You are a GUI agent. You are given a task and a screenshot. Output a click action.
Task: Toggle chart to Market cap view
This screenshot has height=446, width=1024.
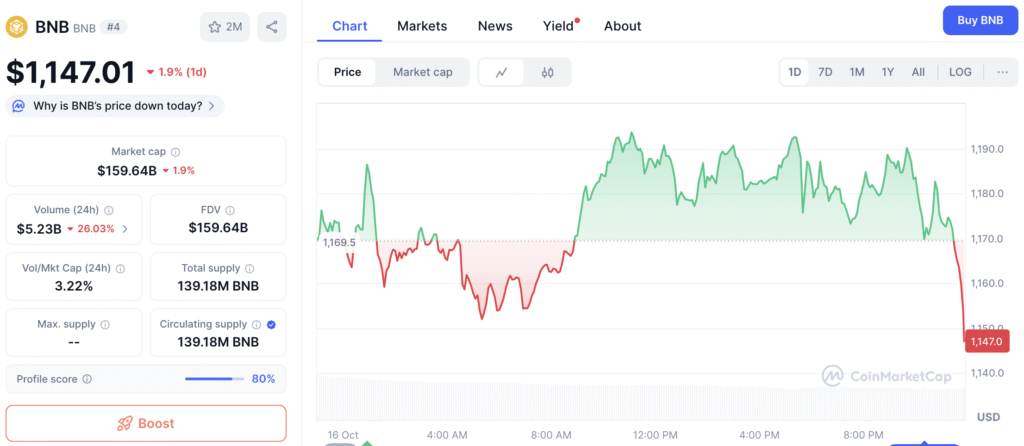coord(422,72)
